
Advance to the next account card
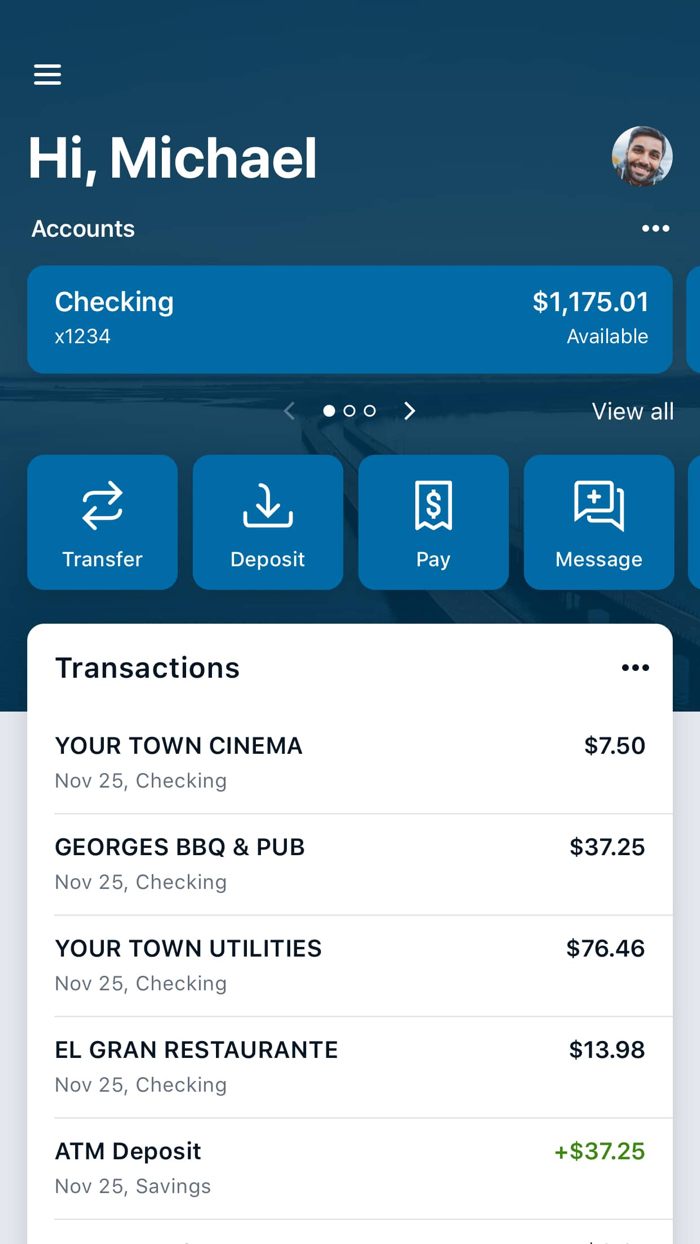[x=409, y=410]
